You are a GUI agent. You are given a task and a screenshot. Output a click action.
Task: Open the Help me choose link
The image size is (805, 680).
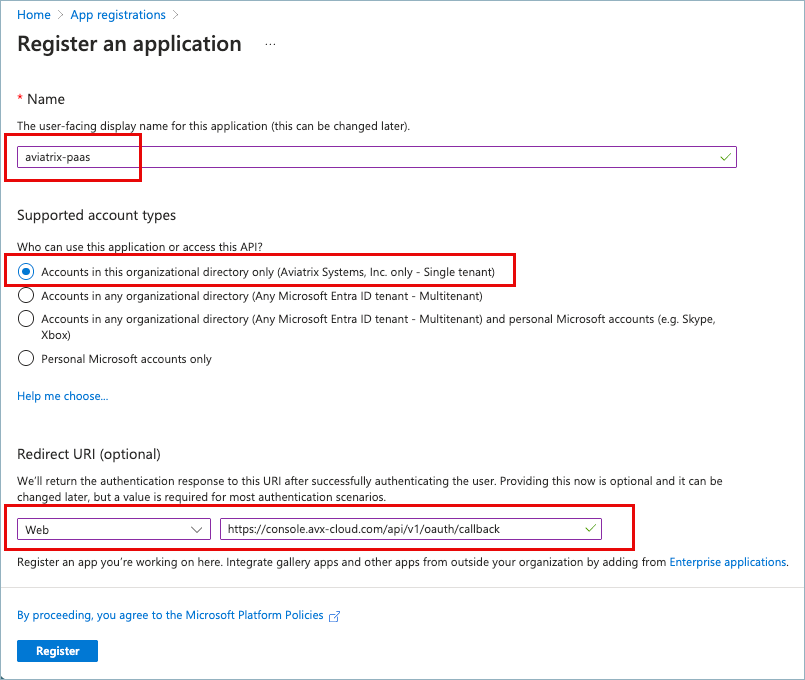click(62, 396)
